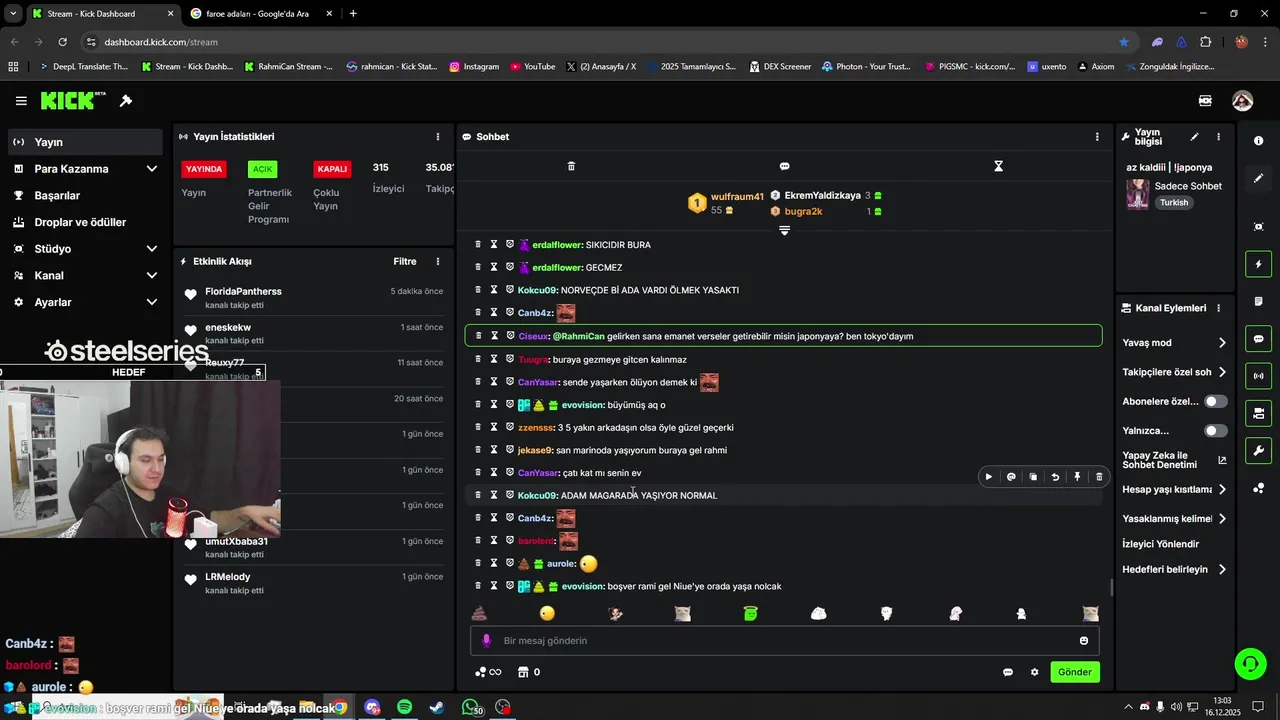
Task: Click İzleyici Yönlendir
Action: click(x=1161, y=544)
